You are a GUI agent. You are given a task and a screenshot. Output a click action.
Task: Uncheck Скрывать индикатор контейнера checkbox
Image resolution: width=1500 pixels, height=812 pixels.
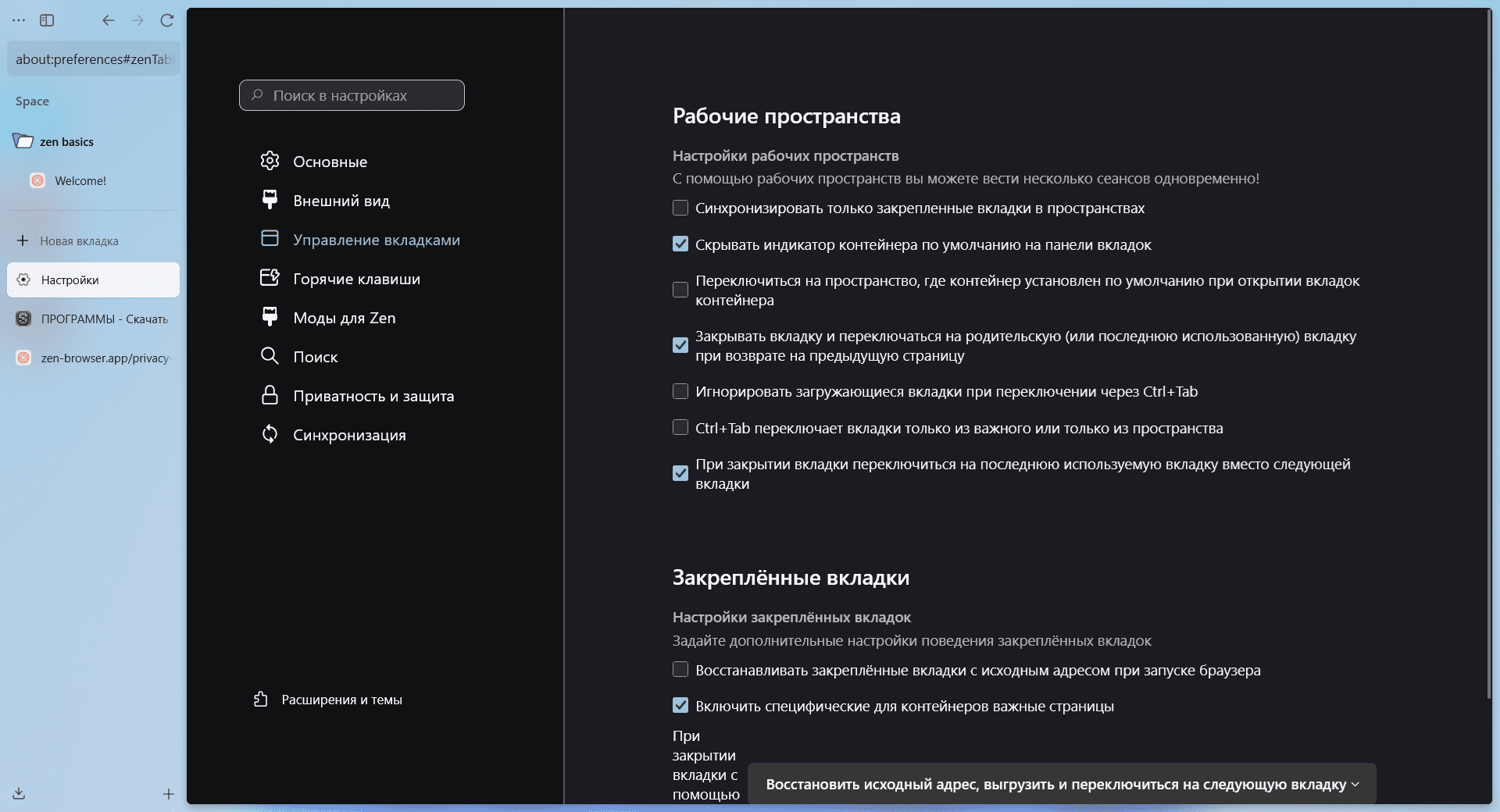click(680, 244)
